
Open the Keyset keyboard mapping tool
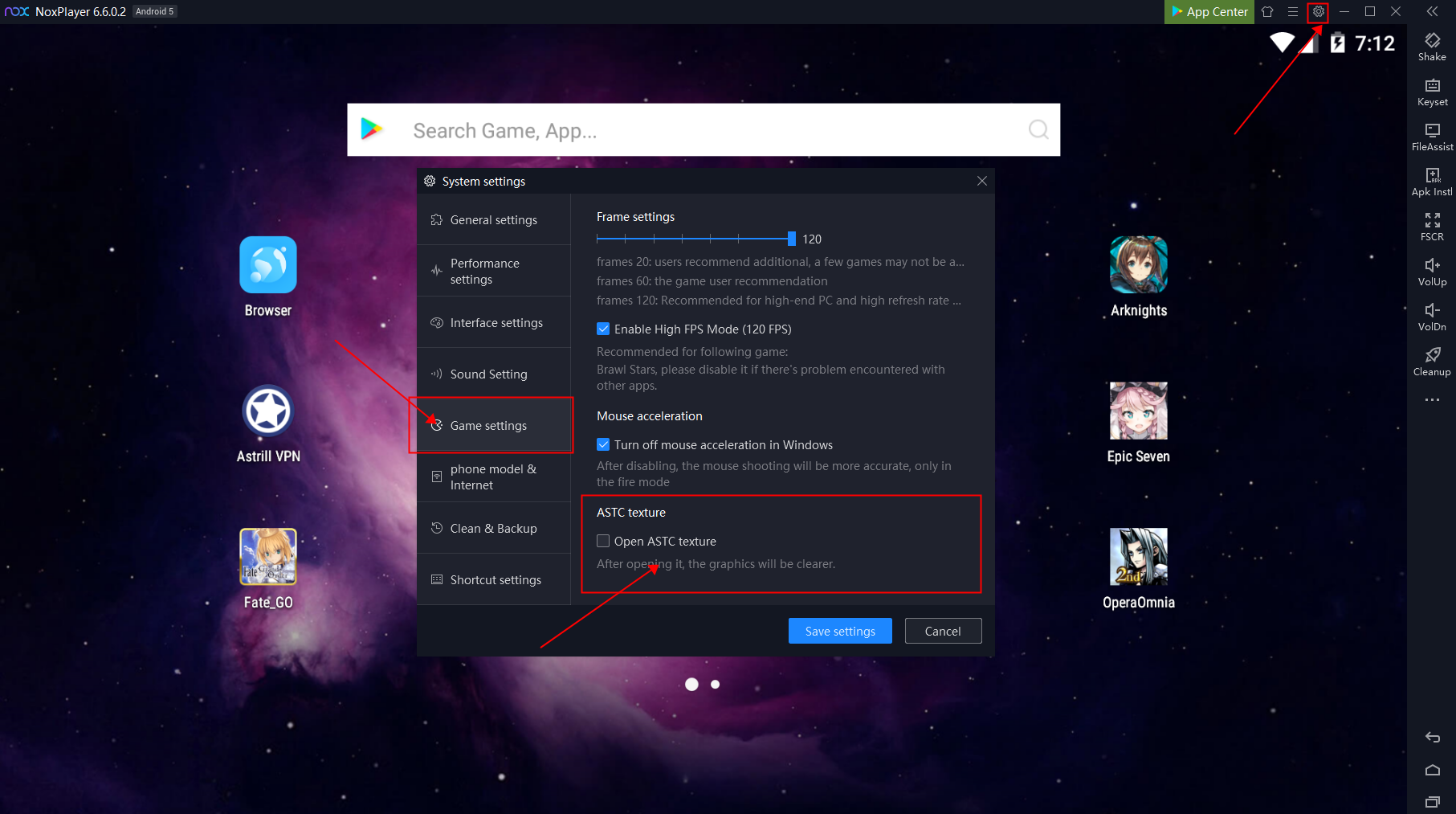[x=1432, y=90]
